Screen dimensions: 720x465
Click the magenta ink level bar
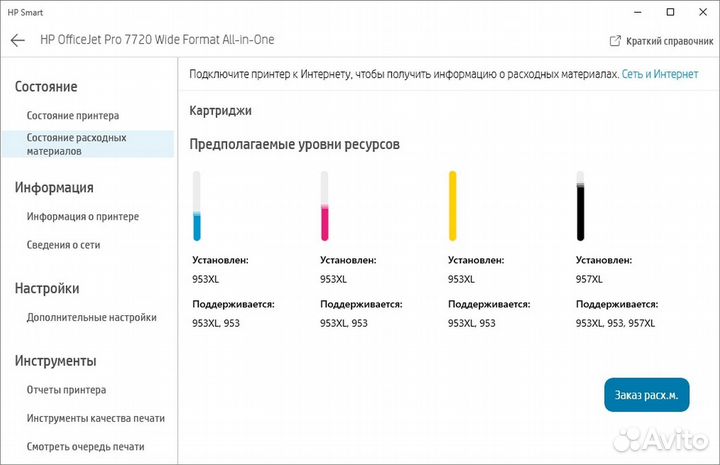[325, 206]
